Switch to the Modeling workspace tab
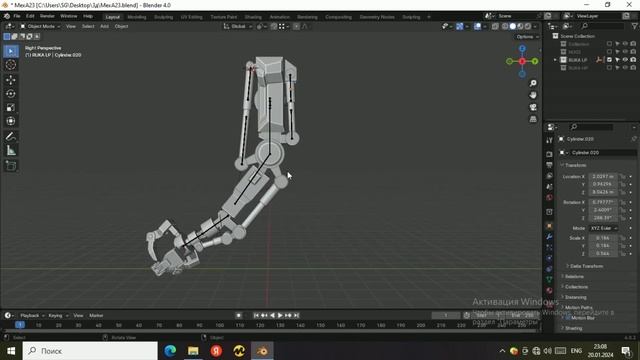Image resolution: width=640 pixels, height=360 pixels. point(137,17)
